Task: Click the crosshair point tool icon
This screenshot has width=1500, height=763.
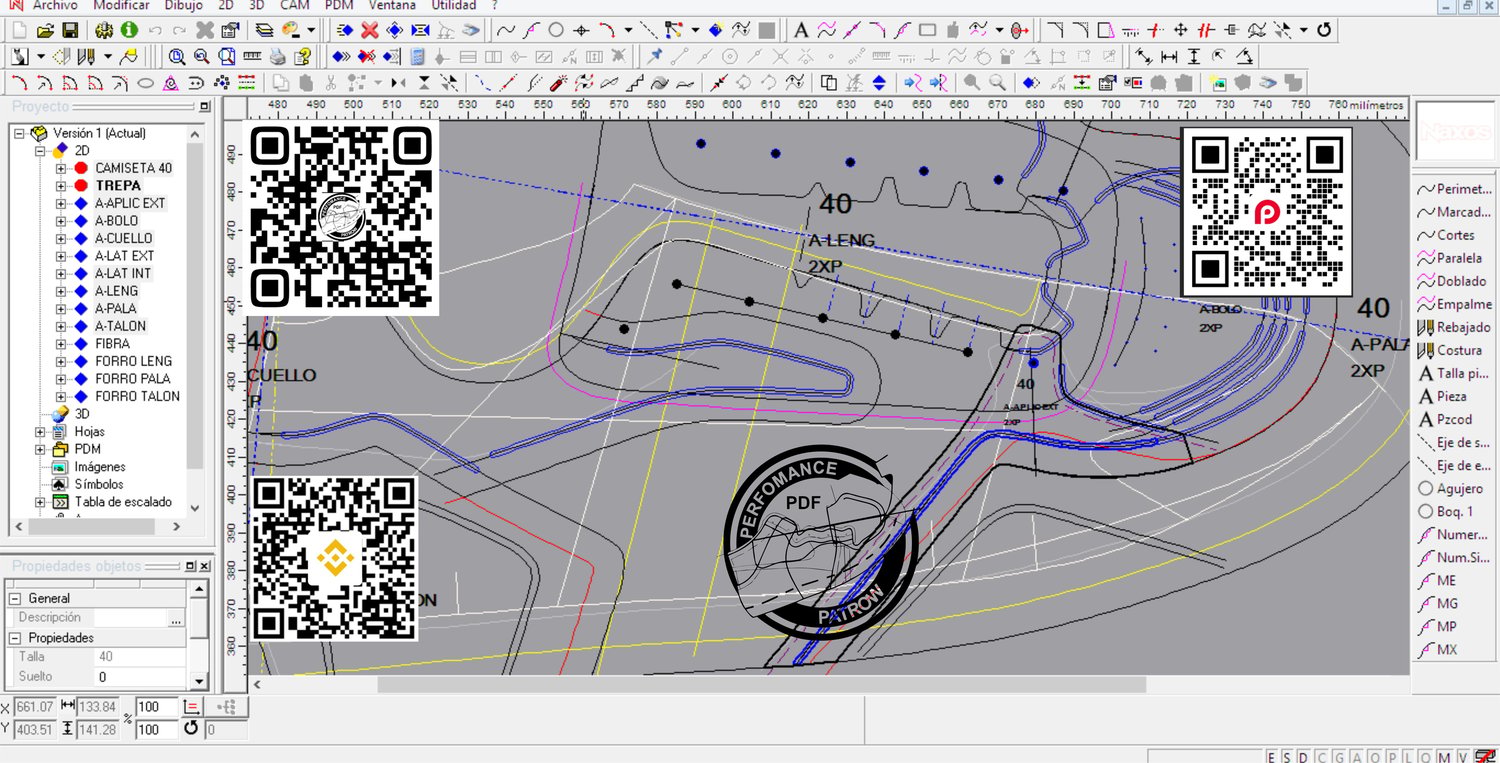Action: (x=581, y=30)
